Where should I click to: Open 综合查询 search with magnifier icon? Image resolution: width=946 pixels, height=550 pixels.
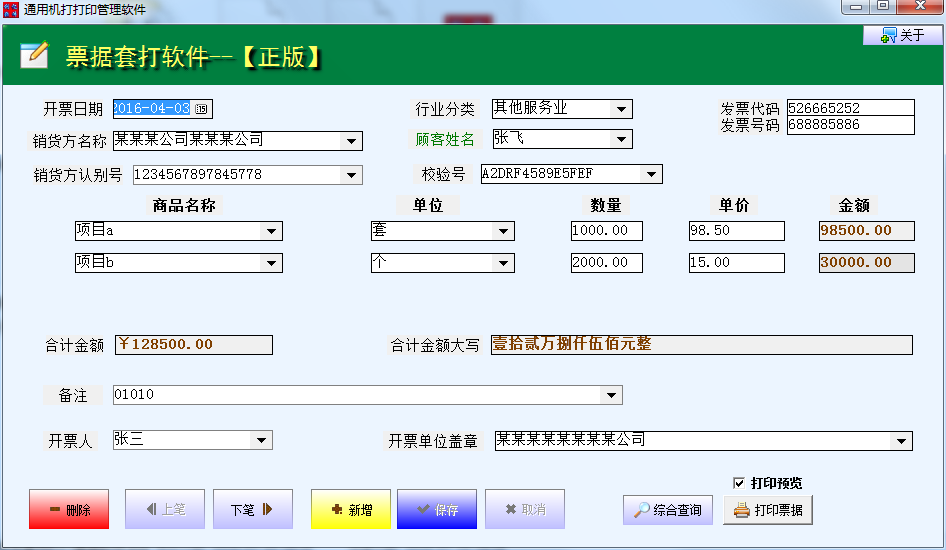point(668,510)
